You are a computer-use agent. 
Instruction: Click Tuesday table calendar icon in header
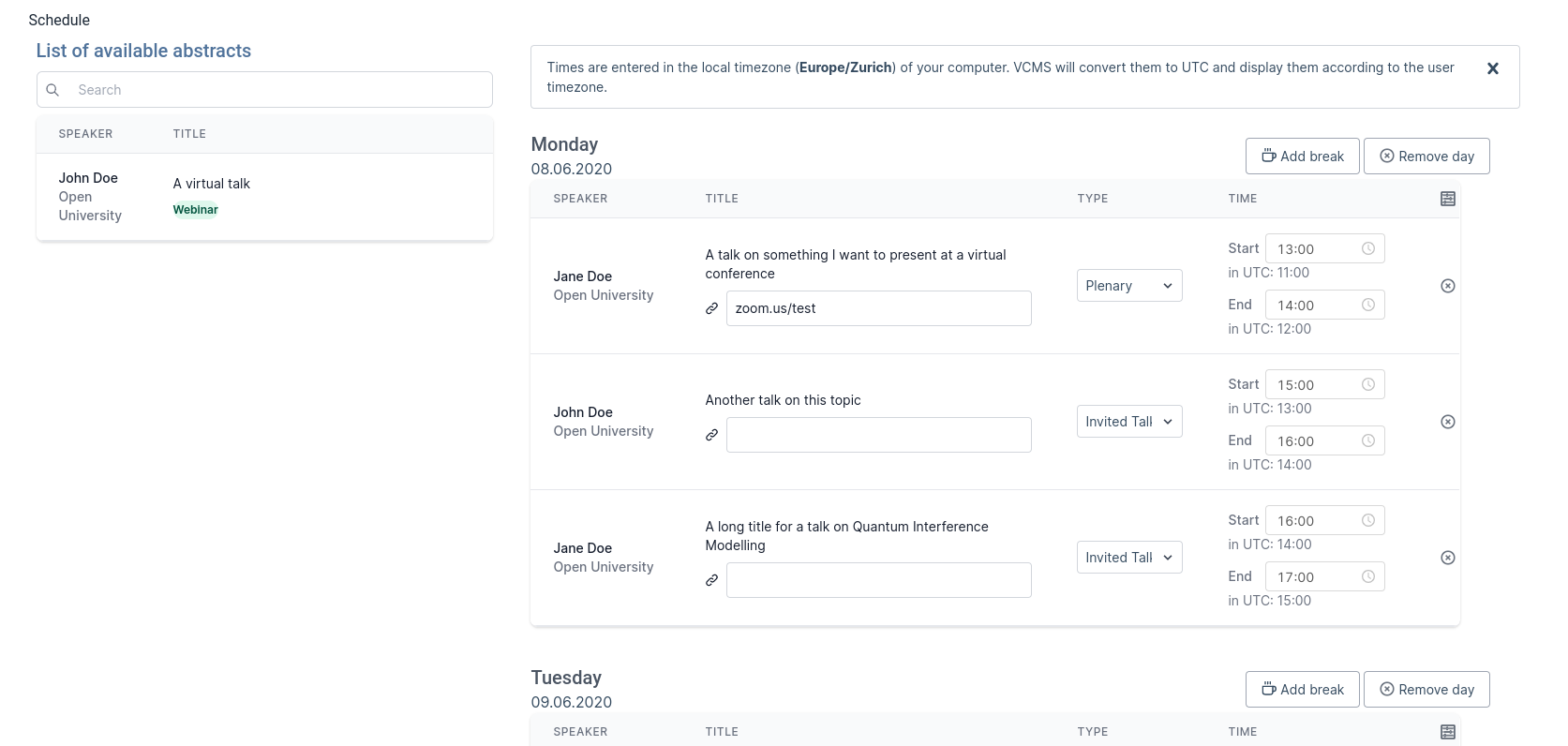click(1448, 732)
